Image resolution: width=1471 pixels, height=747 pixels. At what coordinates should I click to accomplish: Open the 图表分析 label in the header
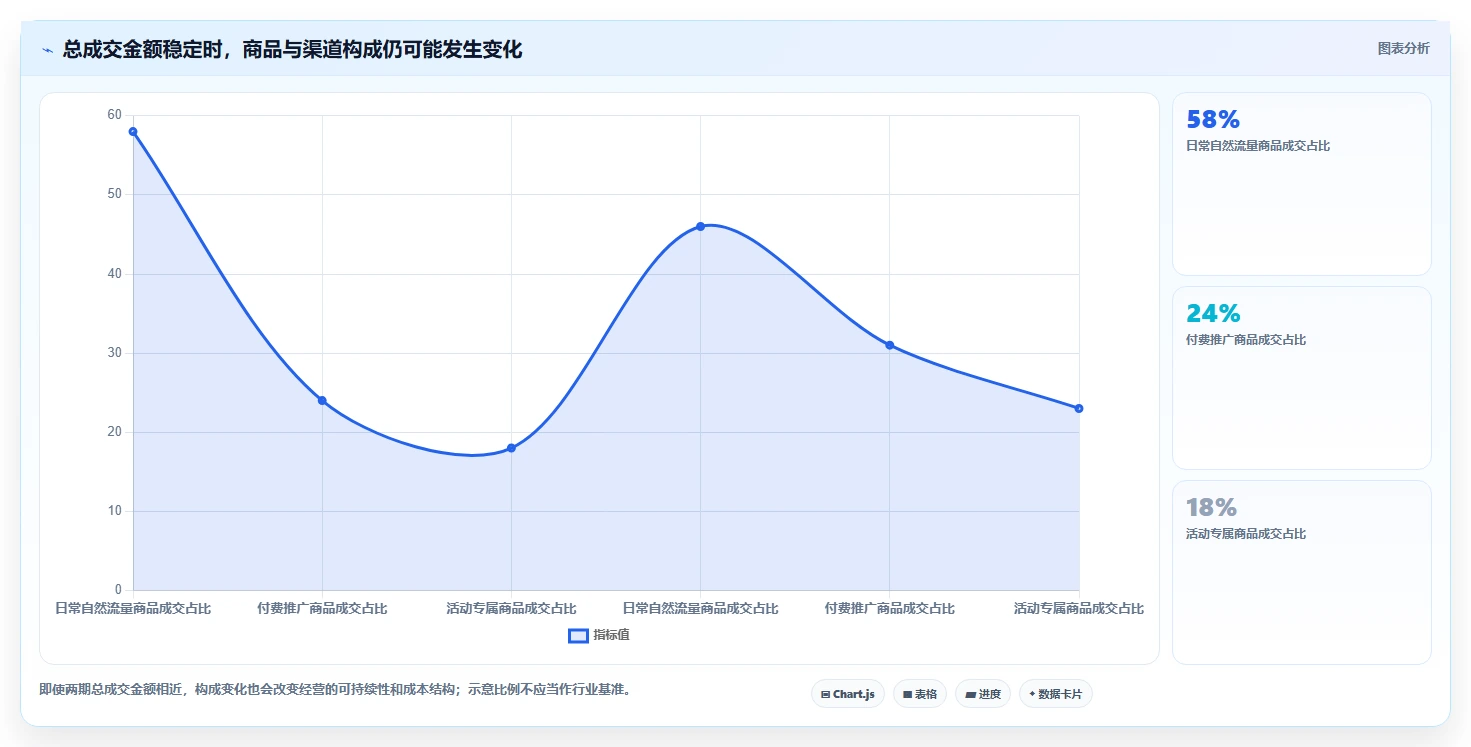coord(1404,48)
